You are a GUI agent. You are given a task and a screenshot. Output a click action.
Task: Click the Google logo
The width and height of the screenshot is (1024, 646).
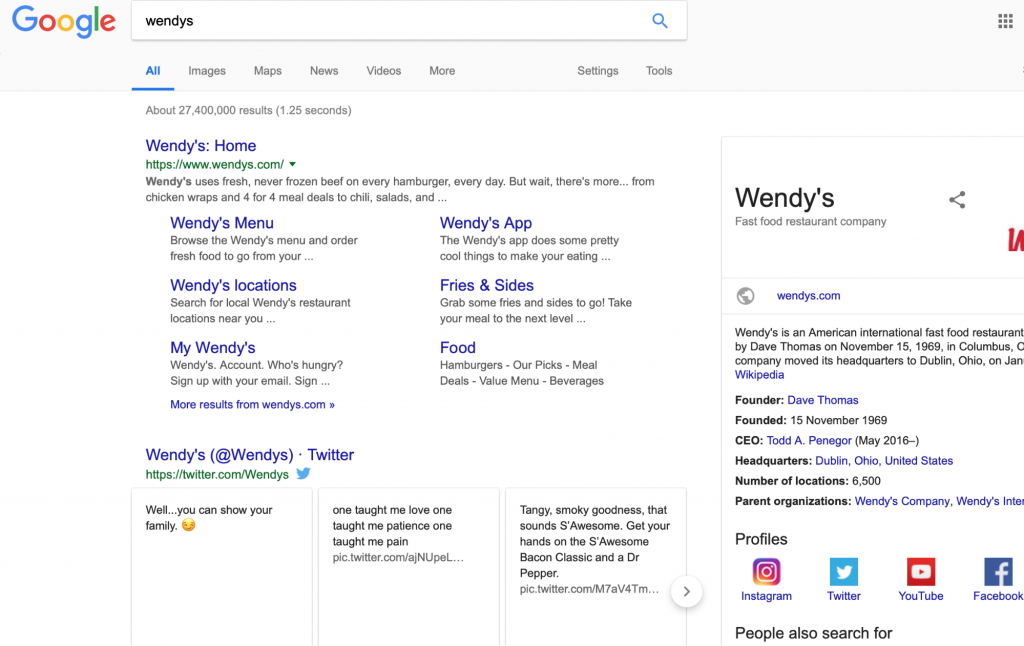pyautogui.click(x=64, y=21)
